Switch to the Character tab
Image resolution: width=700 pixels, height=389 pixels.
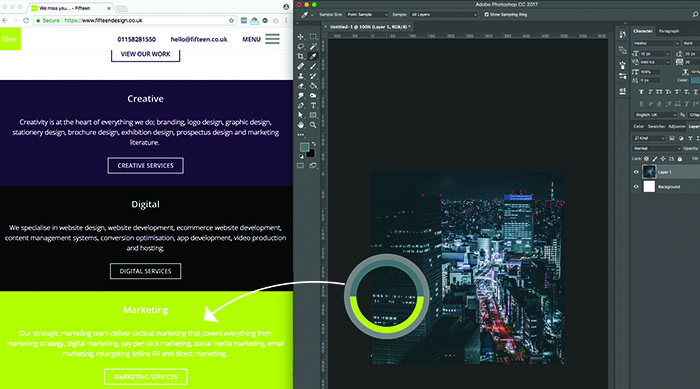643,31
